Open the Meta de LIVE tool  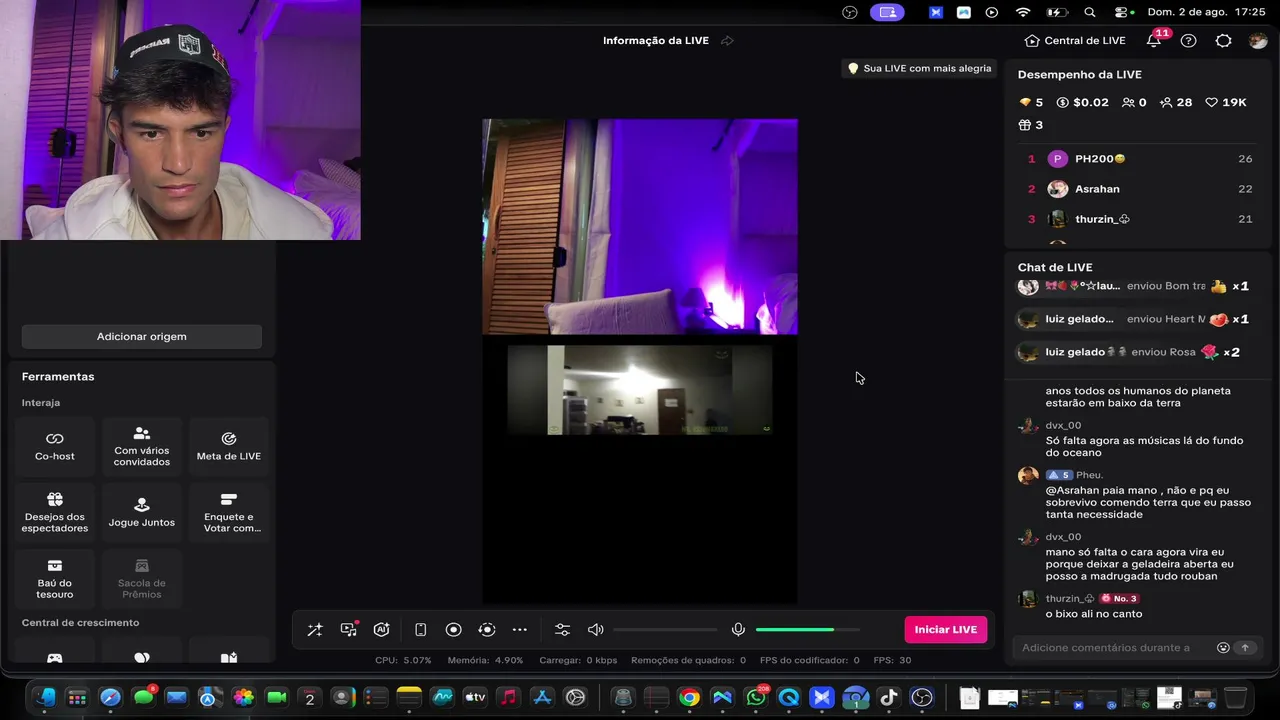[229, 446]
